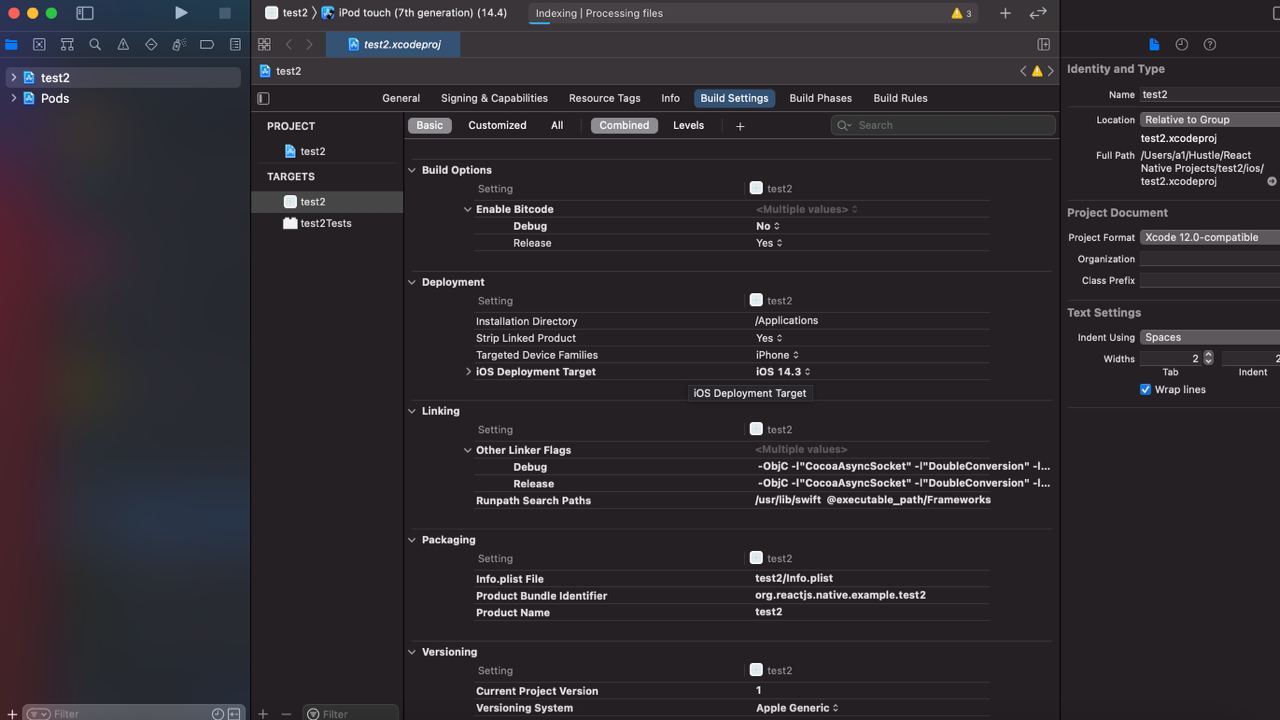Click the build settings Search field

(x=943, y=125)
